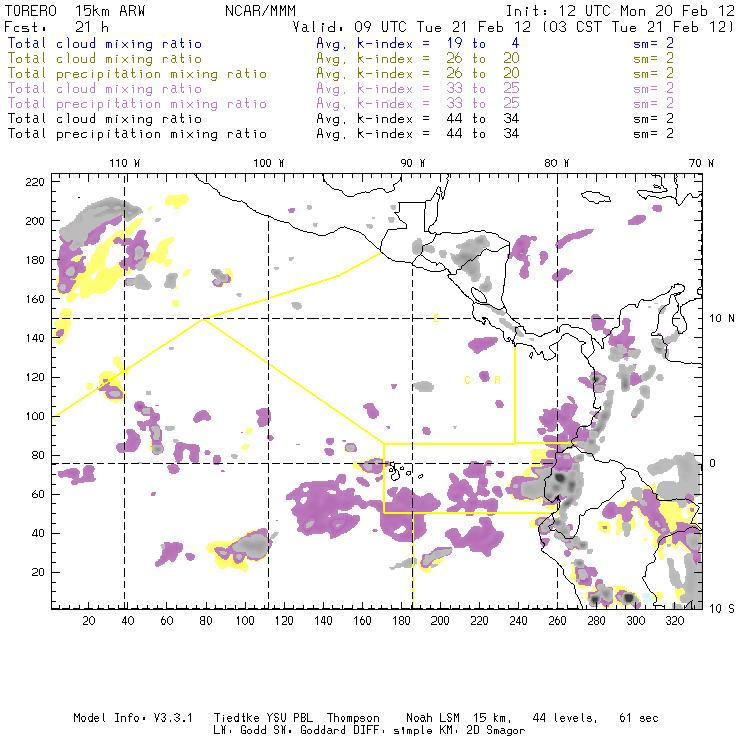Click the yellow "E" marker on the map
Viewport: 740px width, 740px height.
click(436, 318)
